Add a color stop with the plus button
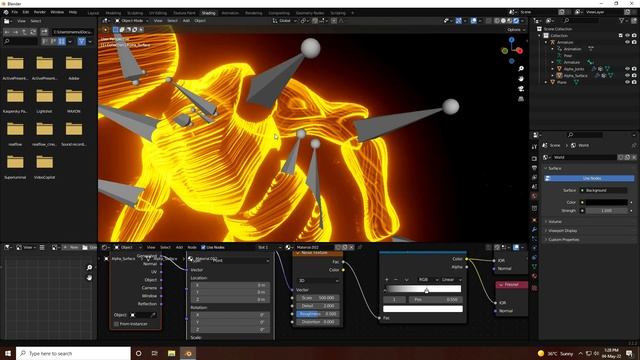 387,280
